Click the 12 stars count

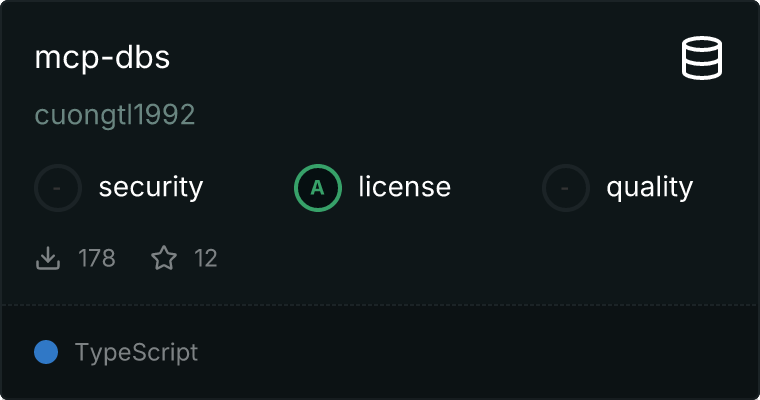[206, 259]
